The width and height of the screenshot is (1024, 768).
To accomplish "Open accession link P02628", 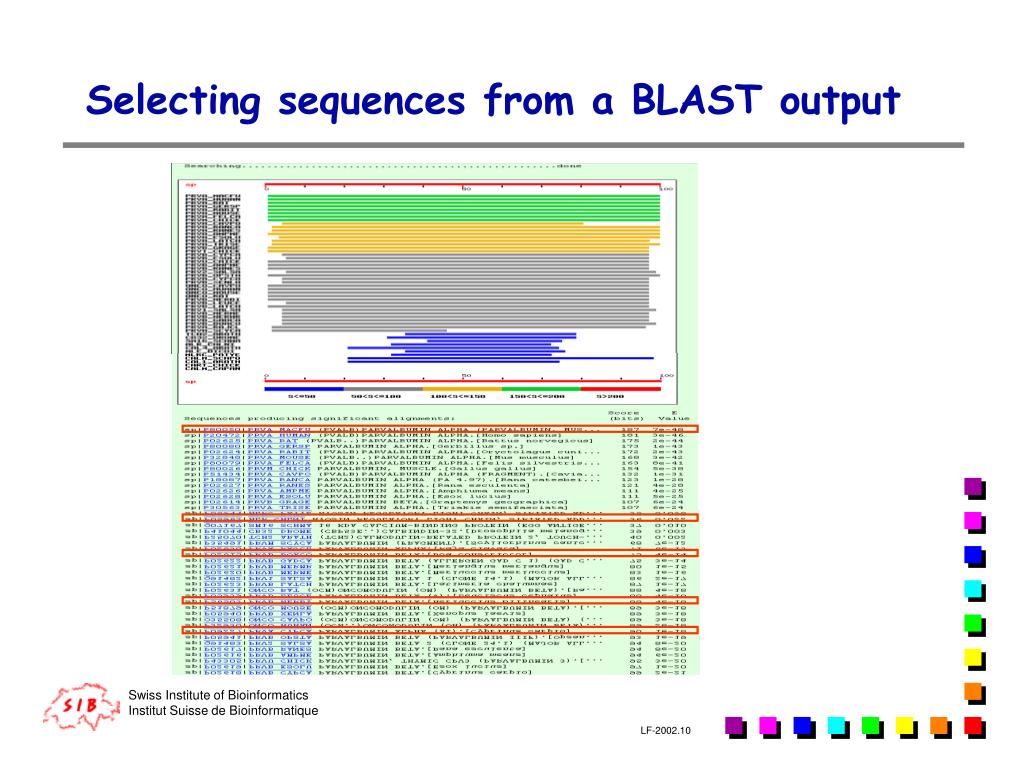I will click(x=221, y=496).
